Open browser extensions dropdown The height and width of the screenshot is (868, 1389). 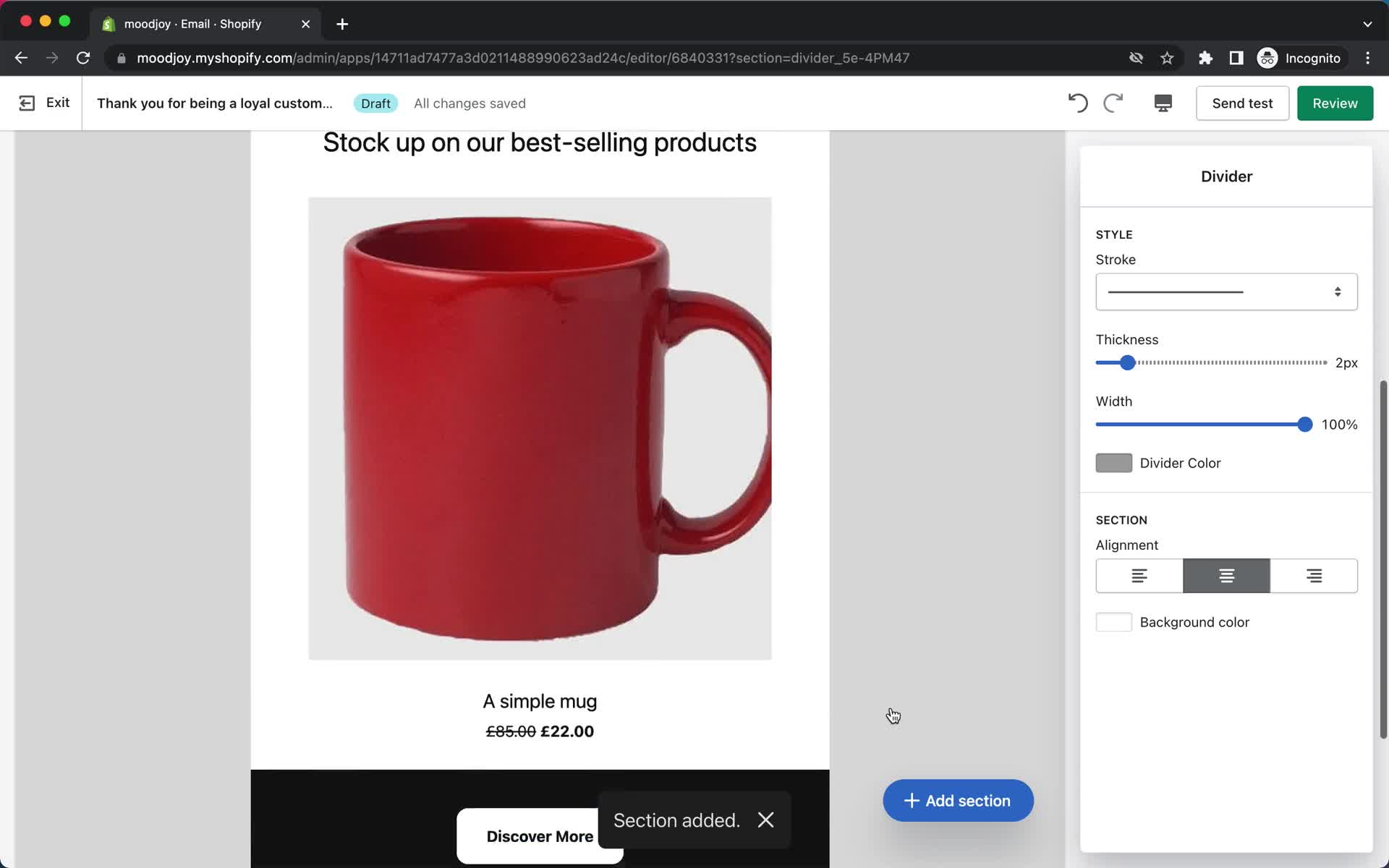click(1205, 57)
